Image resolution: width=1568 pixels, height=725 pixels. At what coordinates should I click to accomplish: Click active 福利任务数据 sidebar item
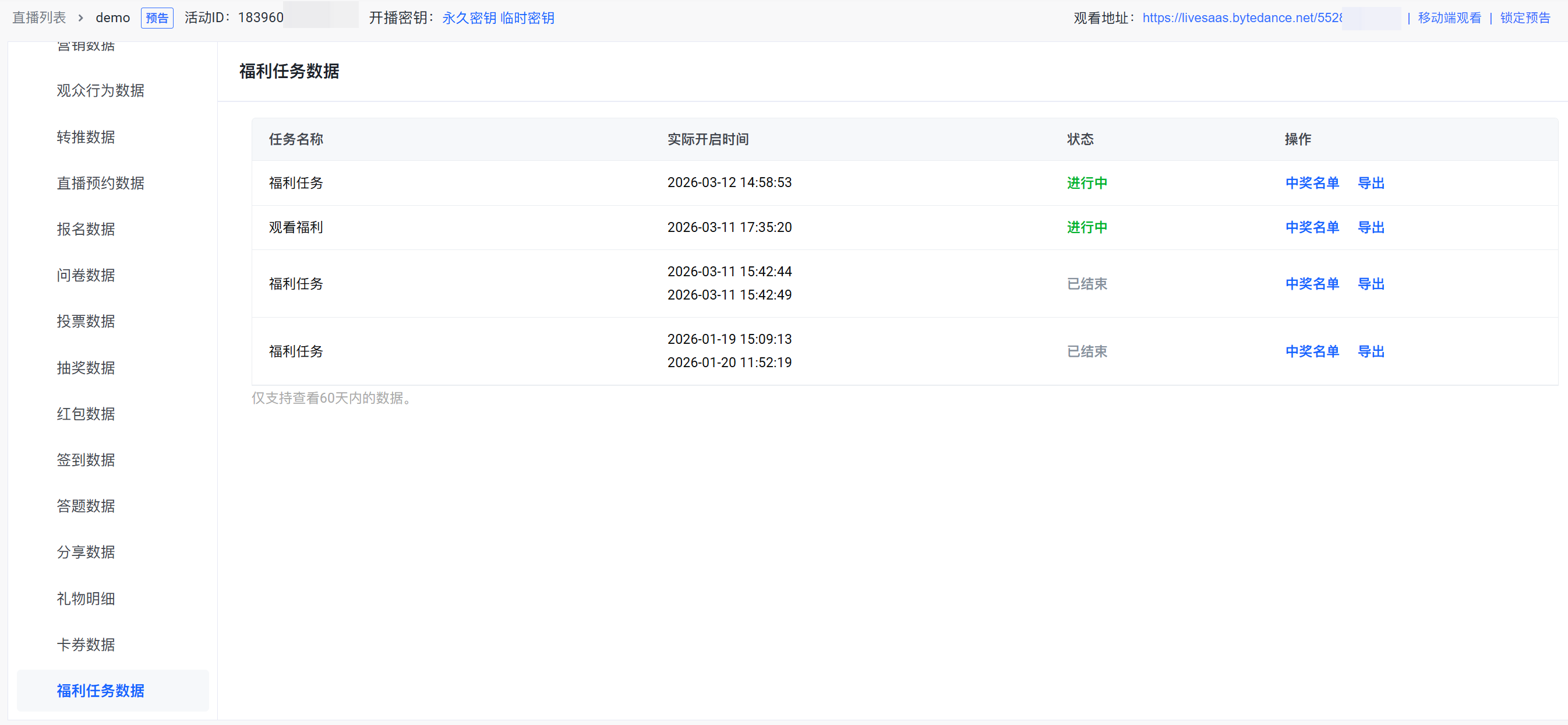pos(100,690)
